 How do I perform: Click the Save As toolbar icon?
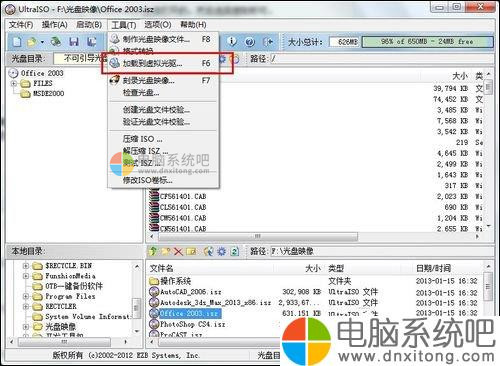[x=91, y=42]
